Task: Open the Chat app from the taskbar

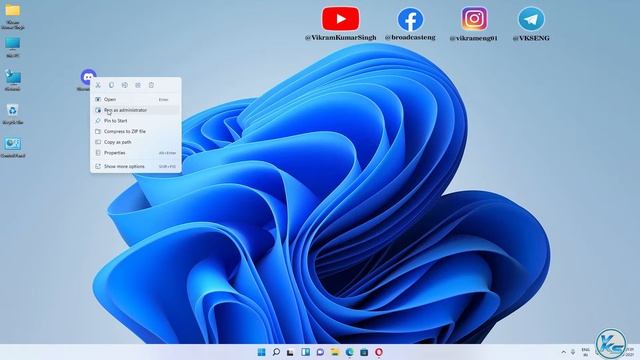Action: coord(320,352)
